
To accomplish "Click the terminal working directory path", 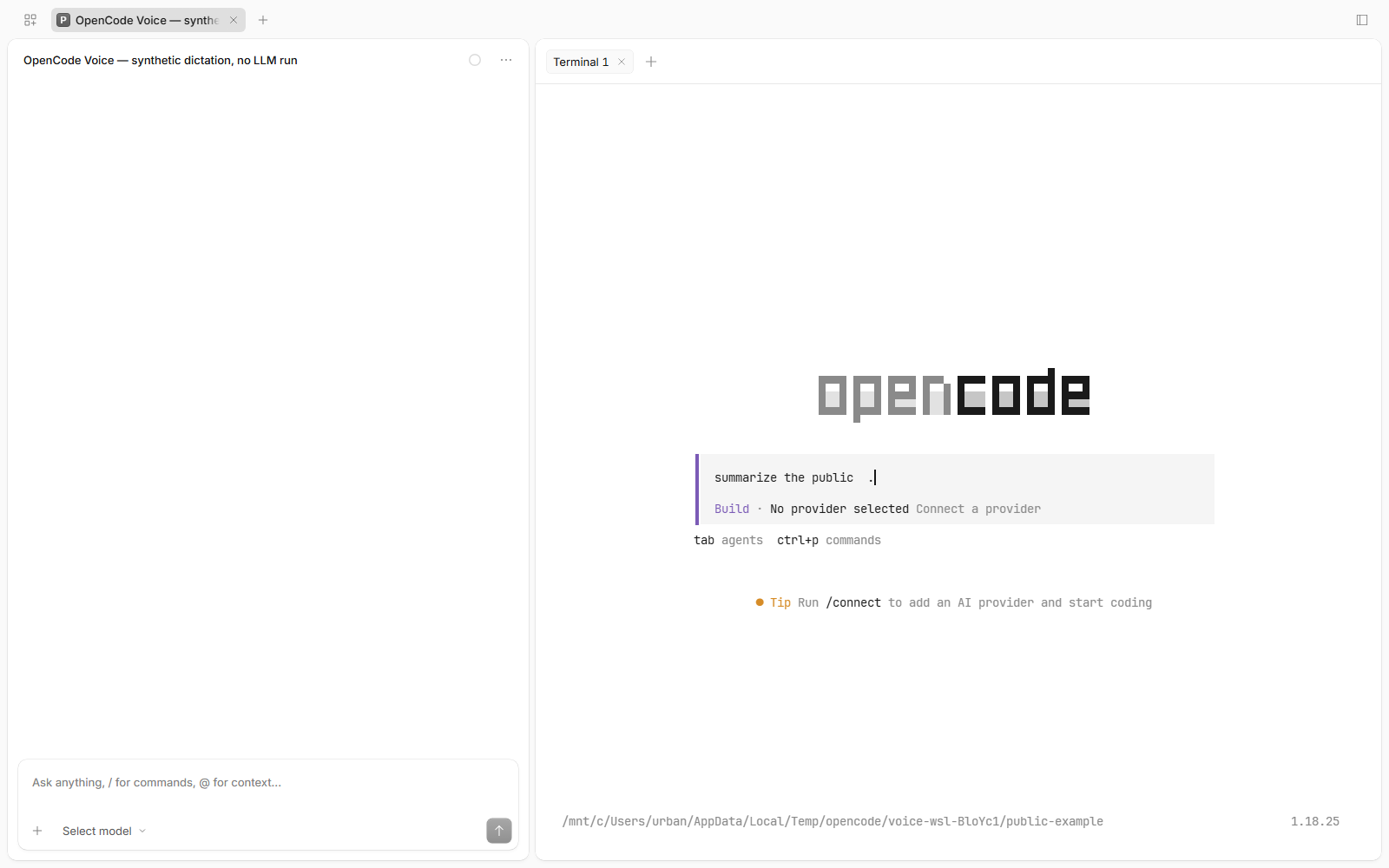I will [833, 821].
